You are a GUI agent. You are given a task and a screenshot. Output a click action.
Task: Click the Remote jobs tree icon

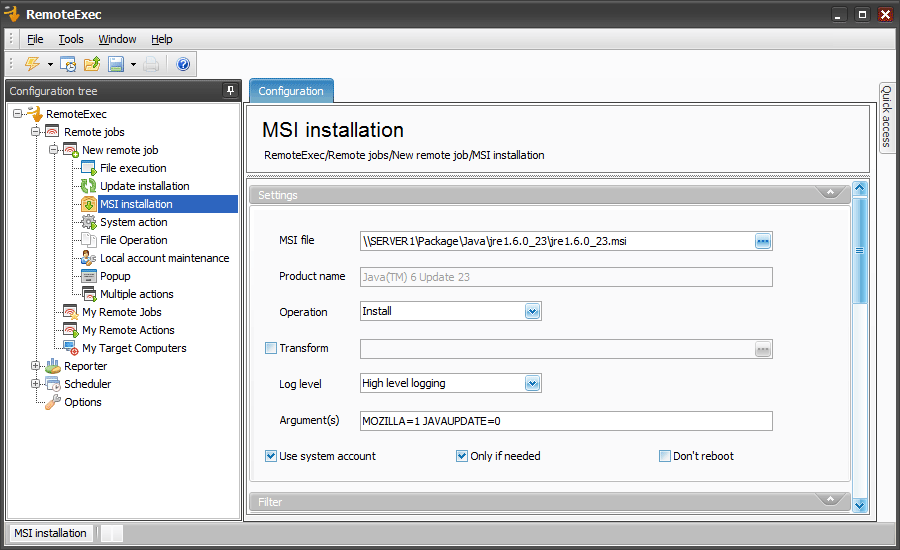[x=52, y=131]
